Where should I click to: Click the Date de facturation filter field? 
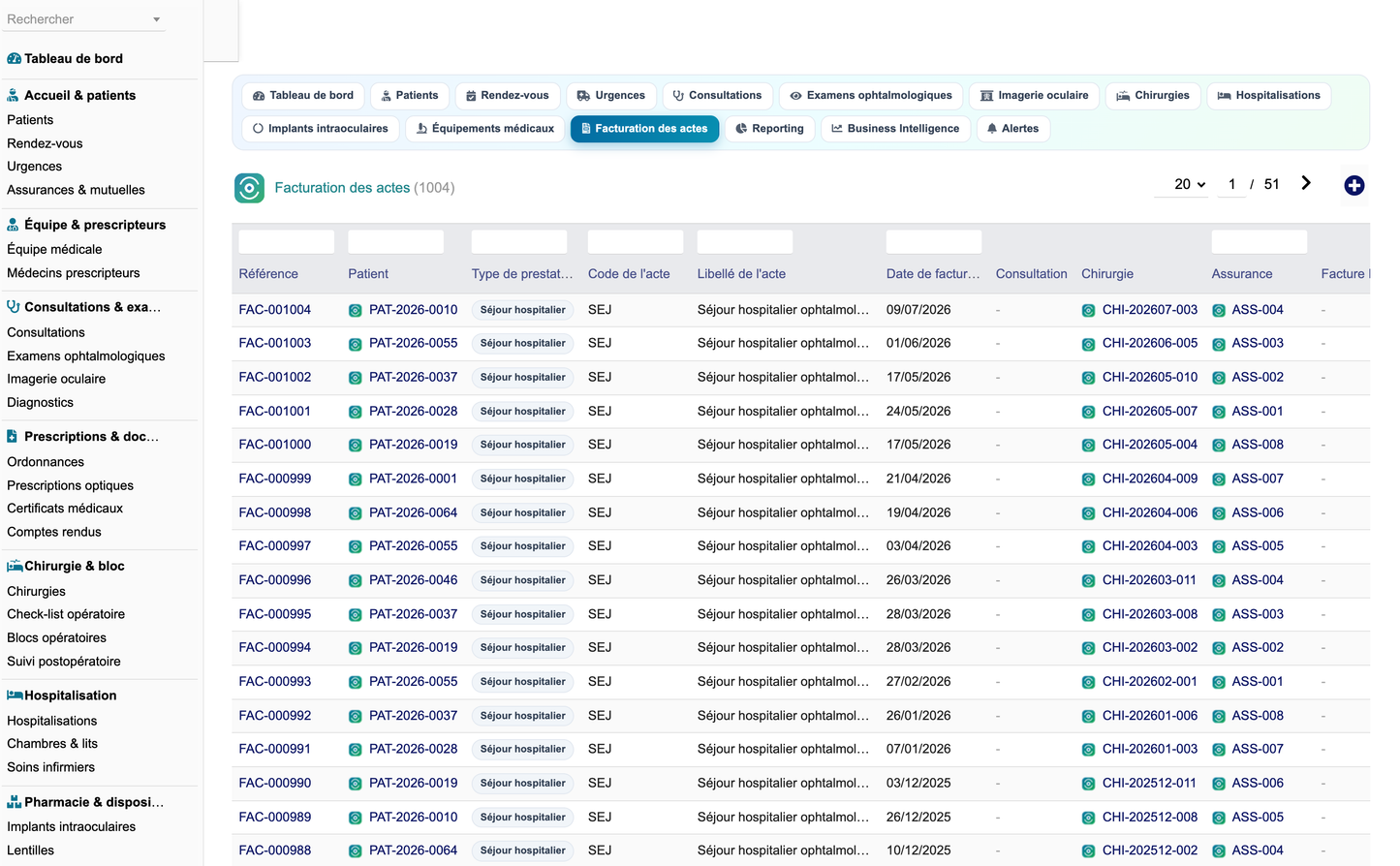[934, 242]
